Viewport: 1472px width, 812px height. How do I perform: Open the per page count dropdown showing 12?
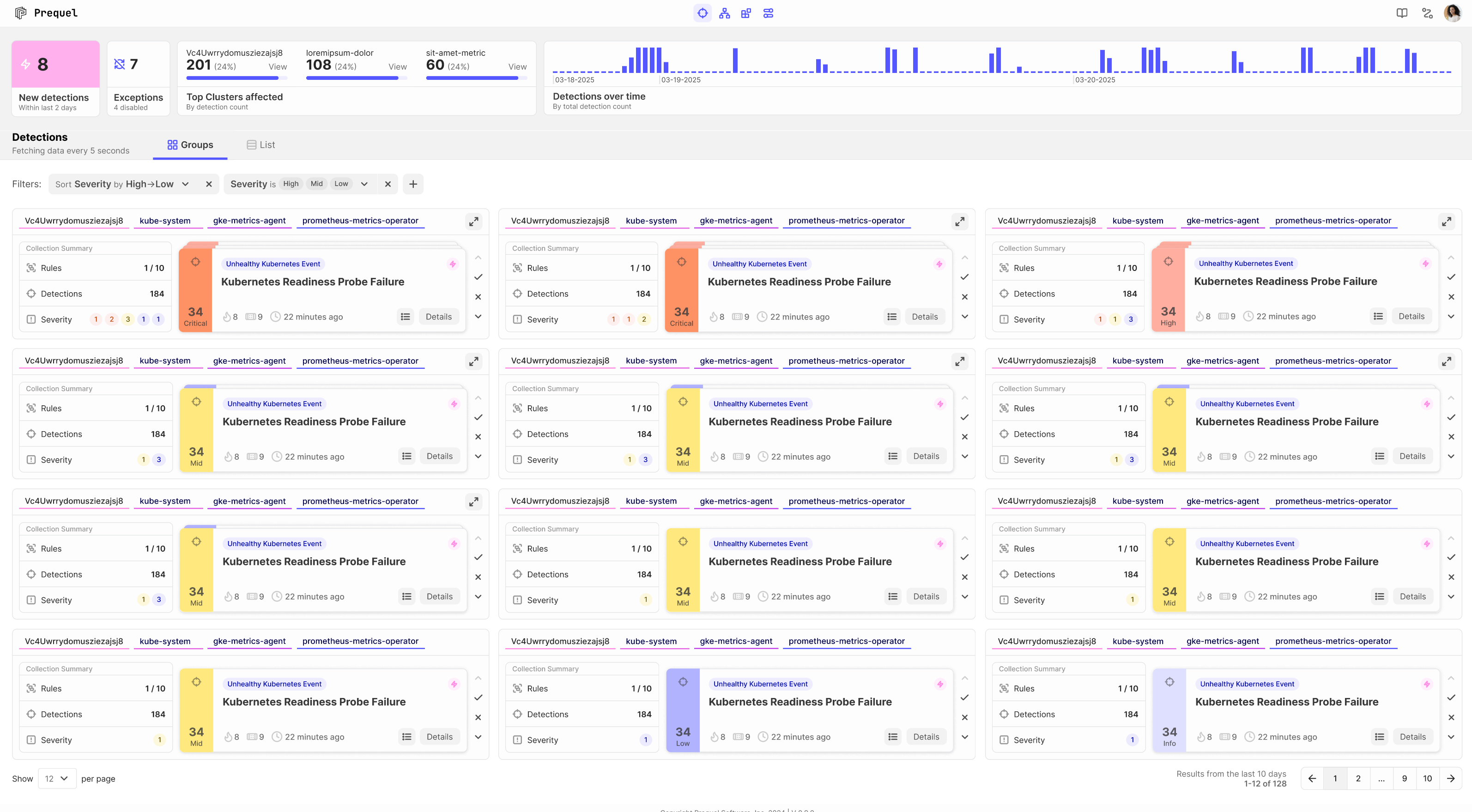(57, 778)
